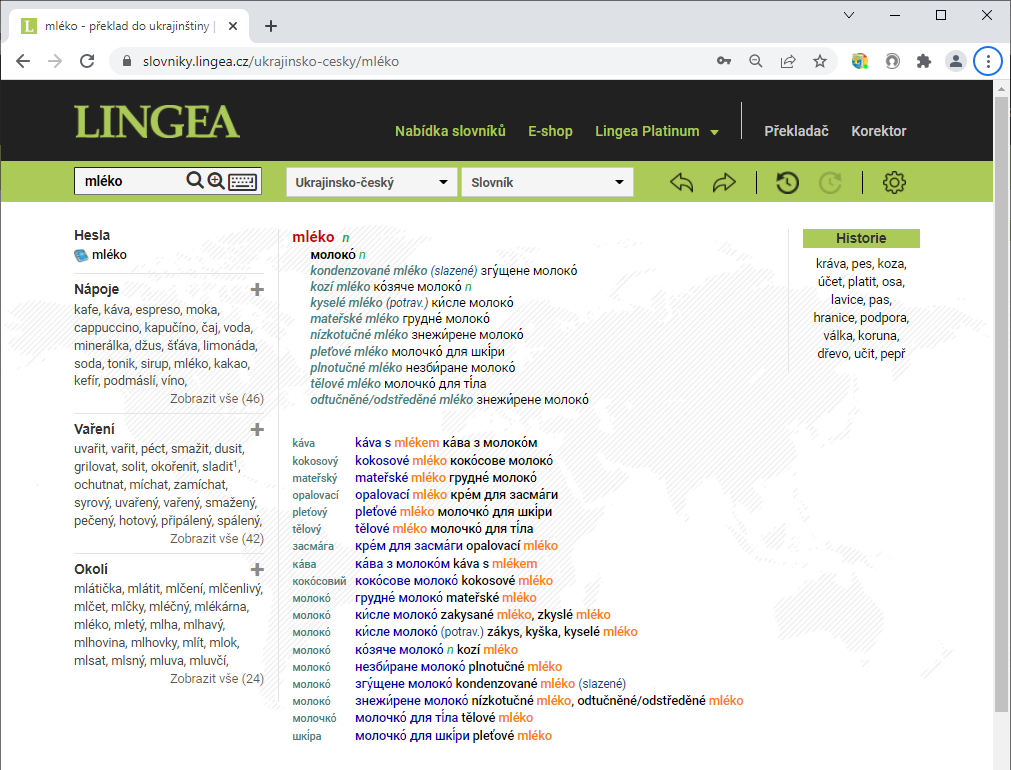Click the browser back button
This screenshot has height=770, width=1011.
tap(23, 61)
